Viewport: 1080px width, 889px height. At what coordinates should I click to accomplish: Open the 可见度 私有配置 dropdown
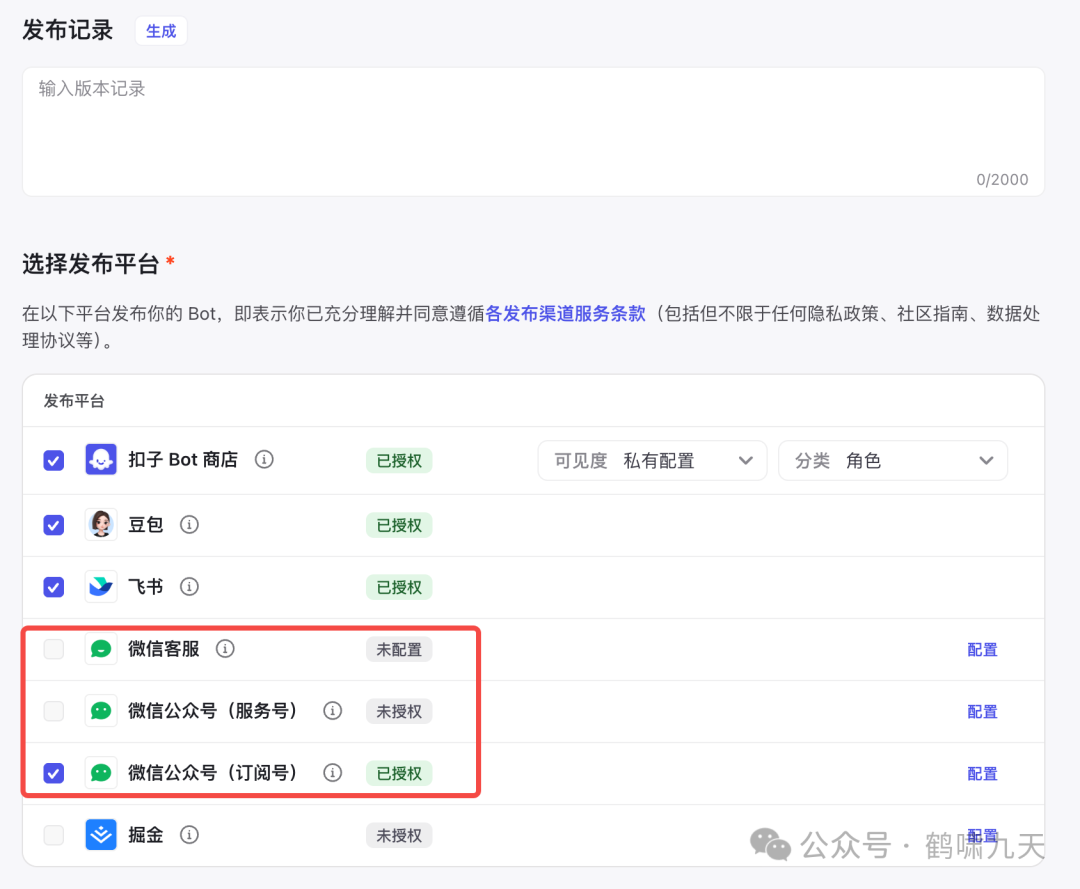coord(652,461)
